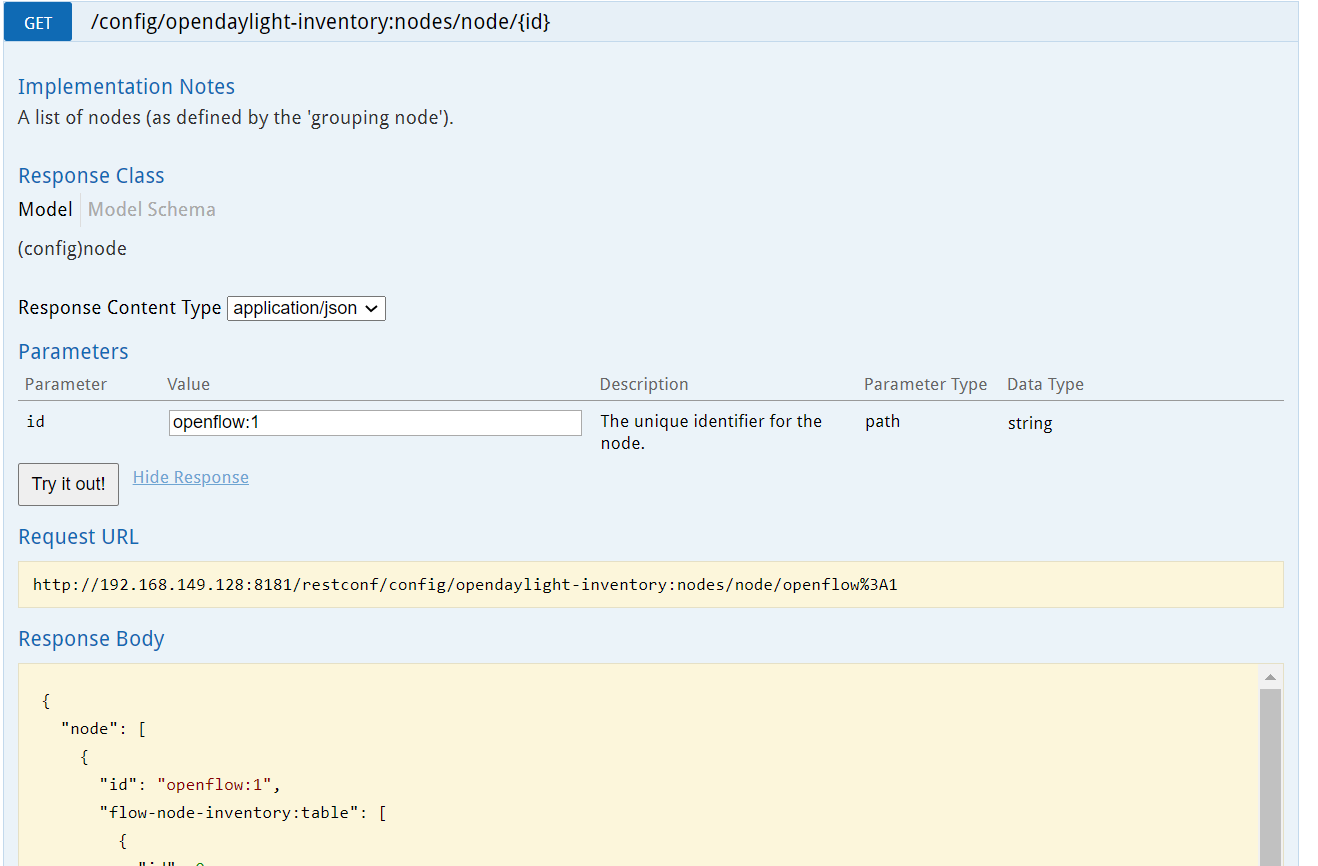Viewport: 1318px width, 866px height.
Task: Switch to the Model tab
Action: point(45,209)
